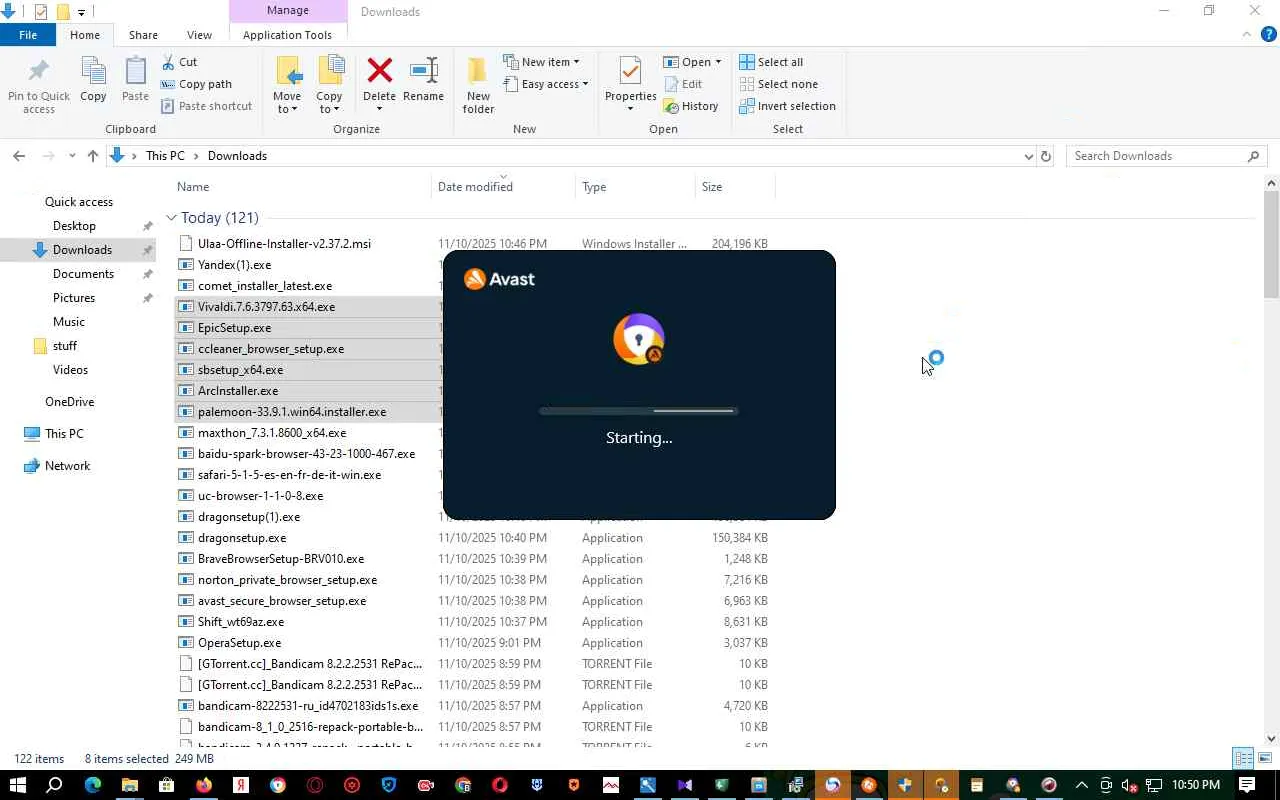Open the address bar history dropdown
Screen dimensions: 1280x800
click(x=1028, y=156)
